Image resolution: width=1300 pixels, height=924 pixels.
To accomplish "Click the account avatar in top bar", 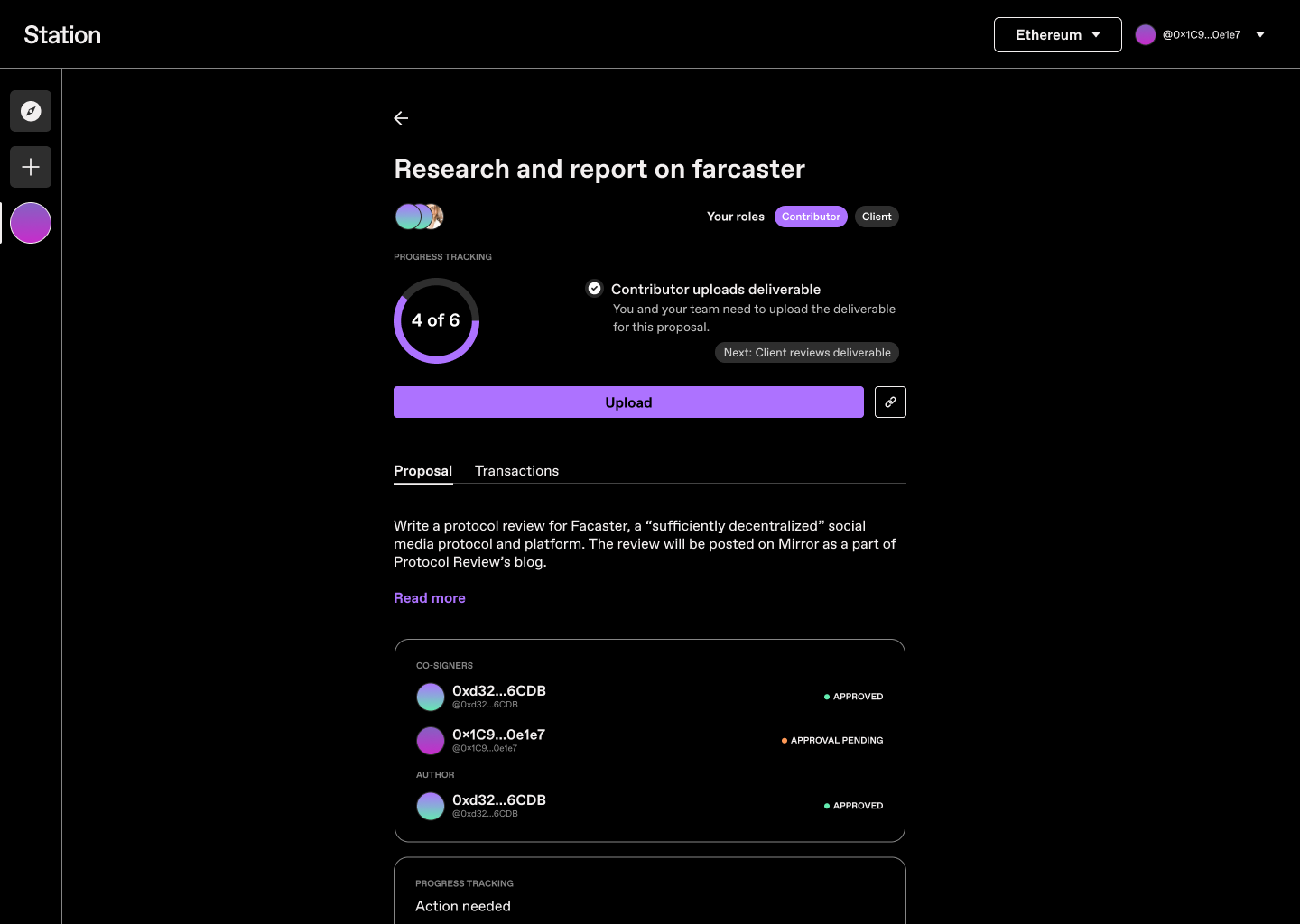I will [1146, 34].
